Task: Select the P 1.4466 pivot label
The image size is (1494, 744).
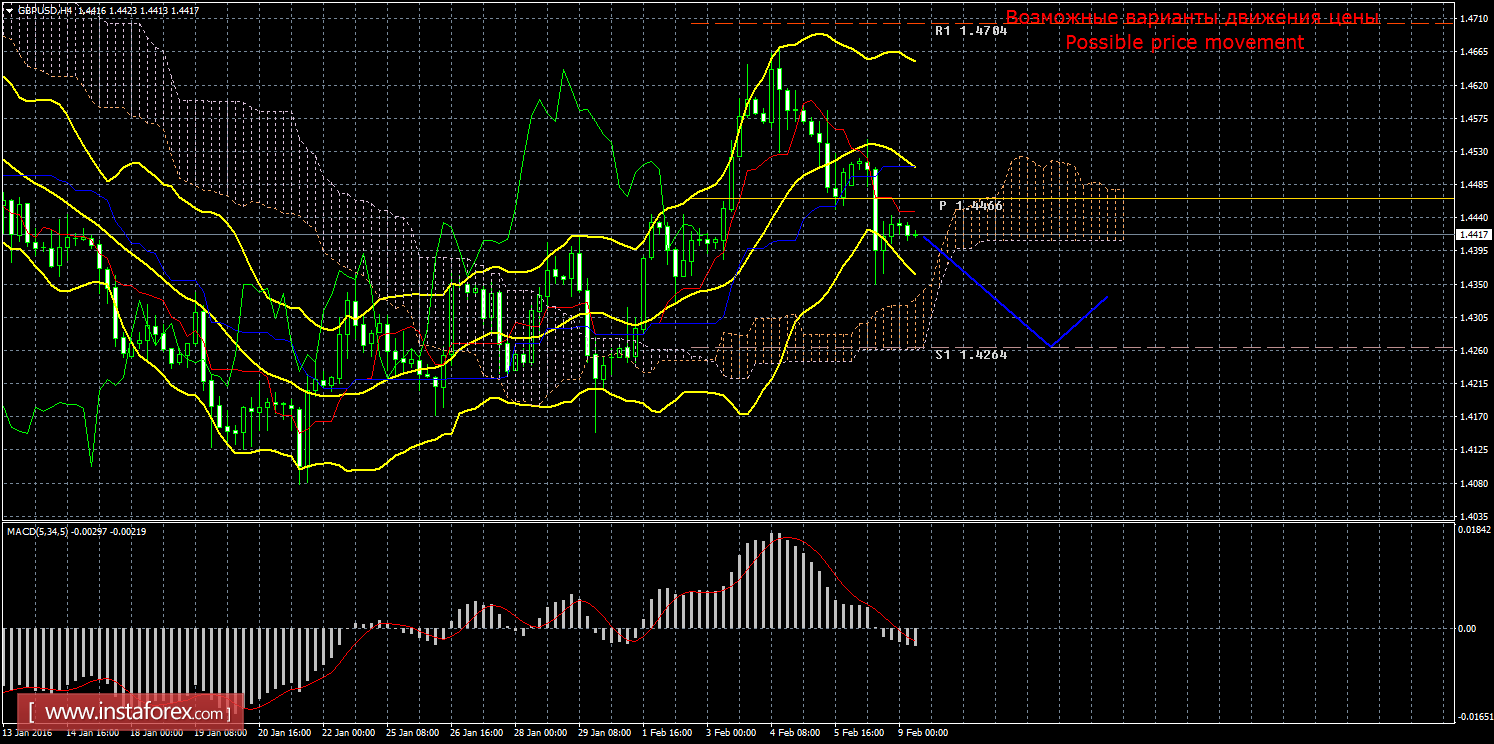Action: click(x=970, y=205)
